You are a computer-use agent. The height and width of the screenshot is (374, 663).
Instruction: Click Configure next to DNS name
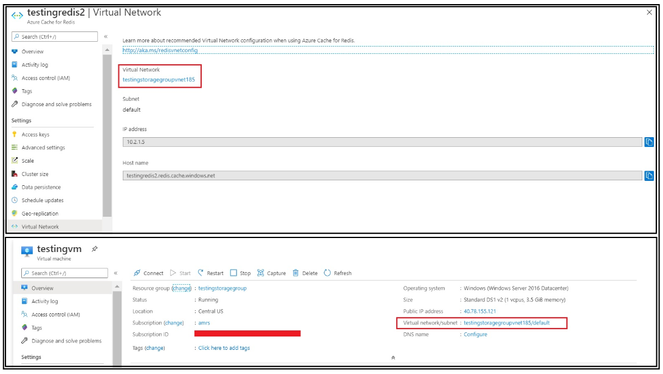pos(475,334)
